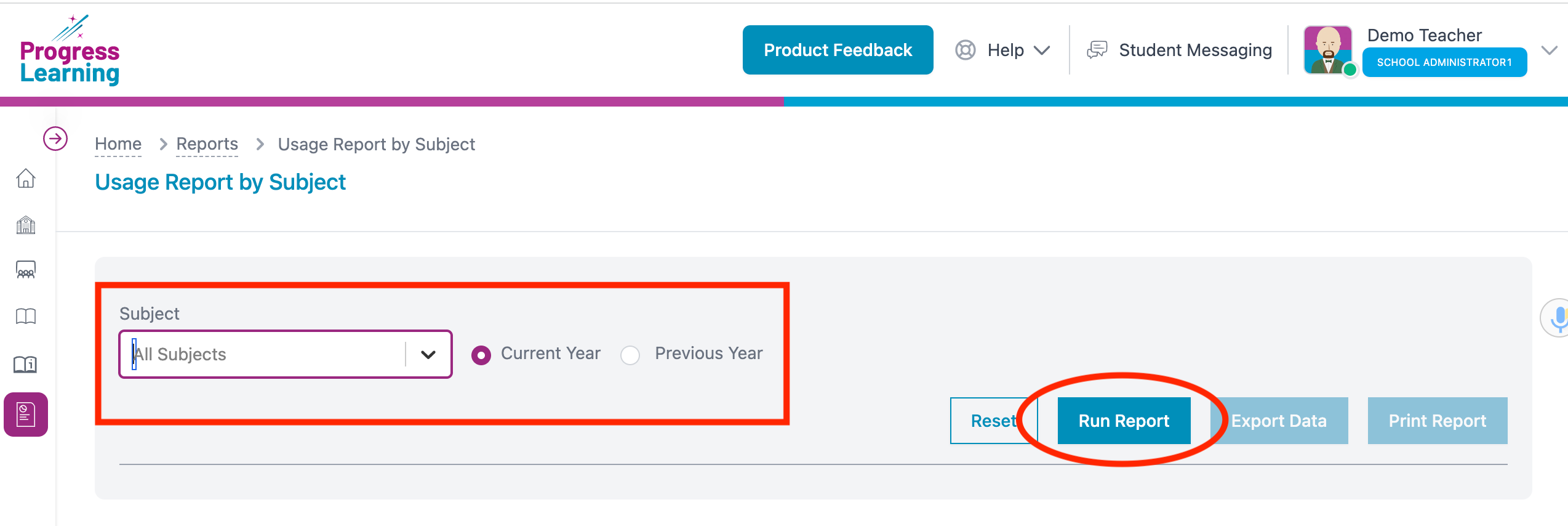The height and width of the screenshot is (526, 1568).
Task: Expand the Demo Teacher account chevron
Action: click(x=1549, y=50)
